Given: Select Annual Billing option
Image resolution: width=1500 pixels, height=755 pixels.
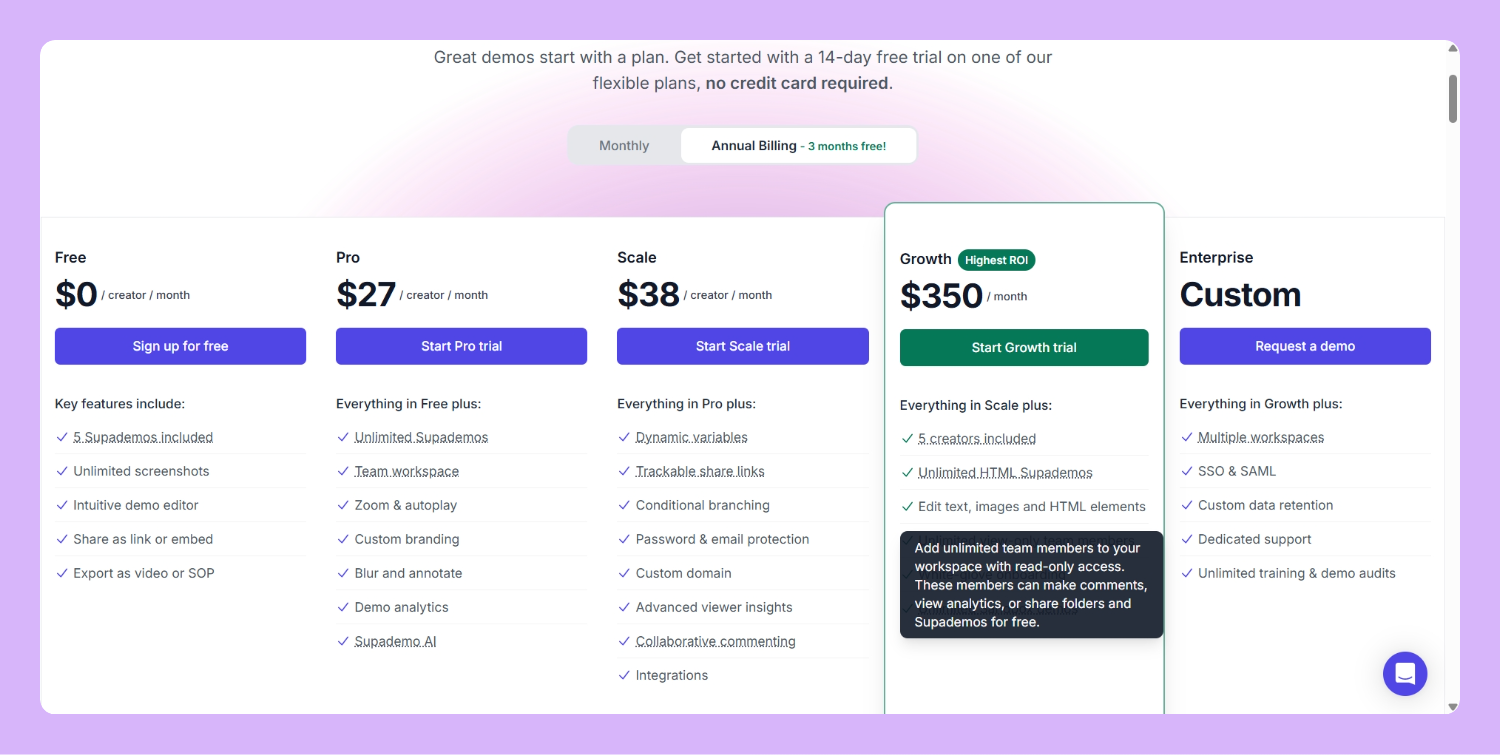Looking at the screenshot, I should pos(798,146).
